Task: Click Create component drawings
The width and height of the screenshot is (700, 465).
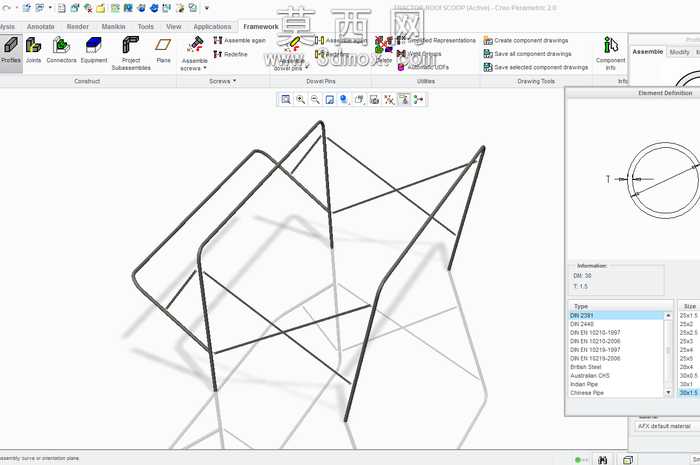Action: pyautogui.click(x=526, y=41)
